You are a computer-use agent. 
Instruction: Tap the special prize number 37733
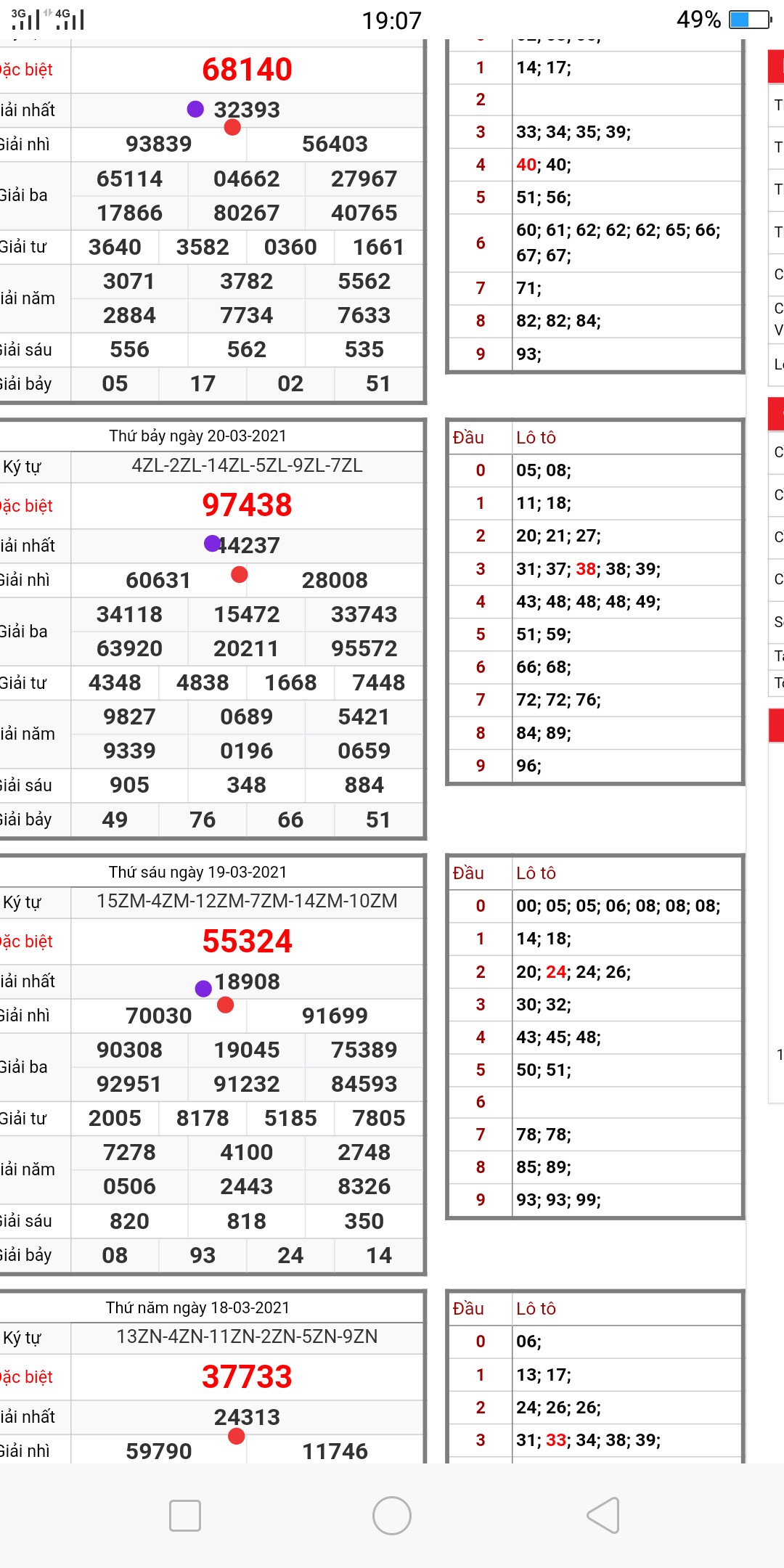[x=247, y=1377]
